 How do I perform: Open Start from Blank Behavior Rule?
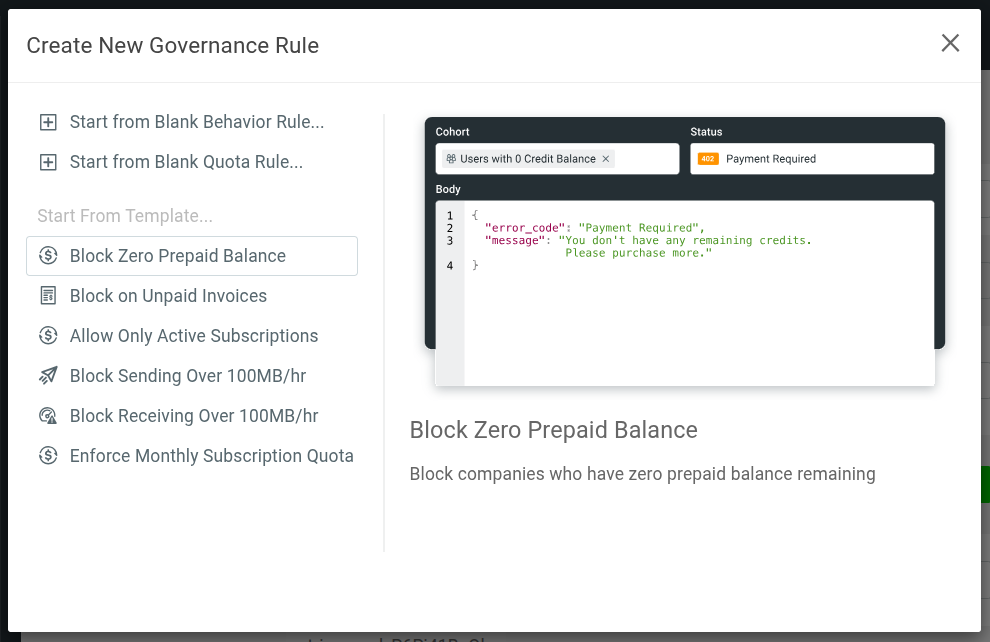(196, 121)
